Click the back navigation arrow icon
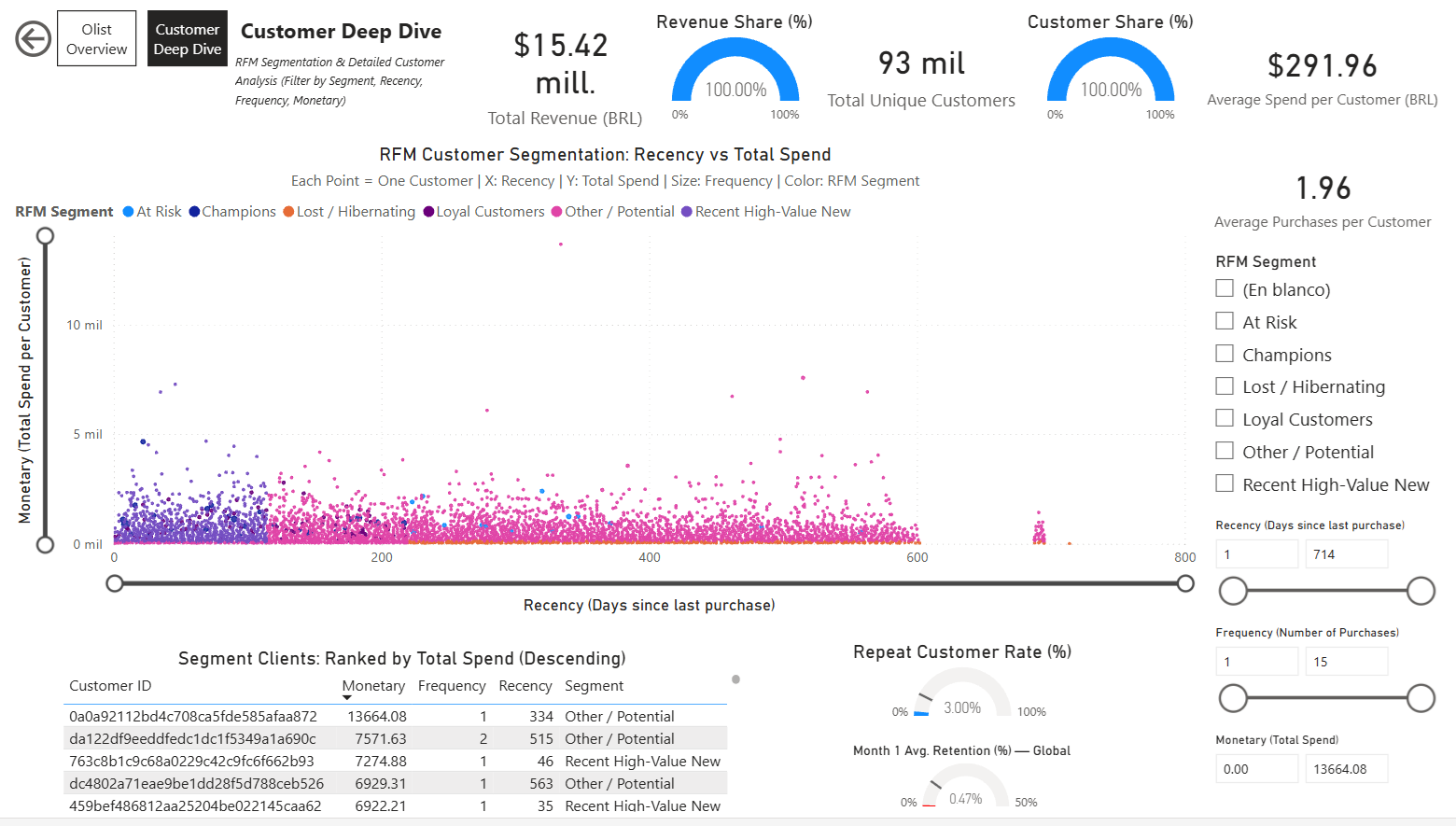 click(x=32, y=38)
